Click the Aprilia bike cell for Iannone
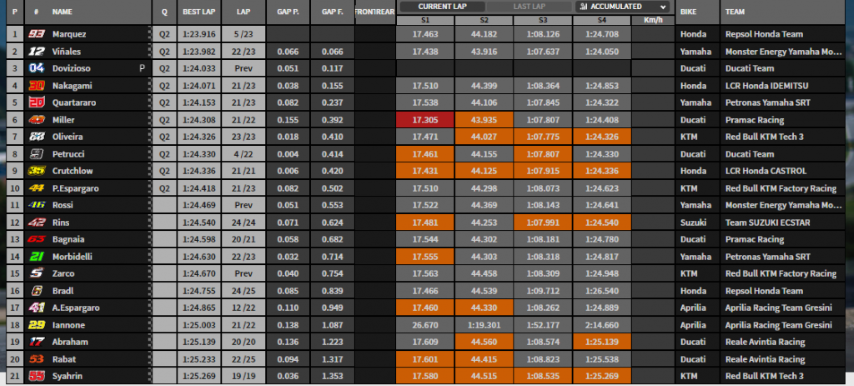The image size is (854, 386). point(698,325)
